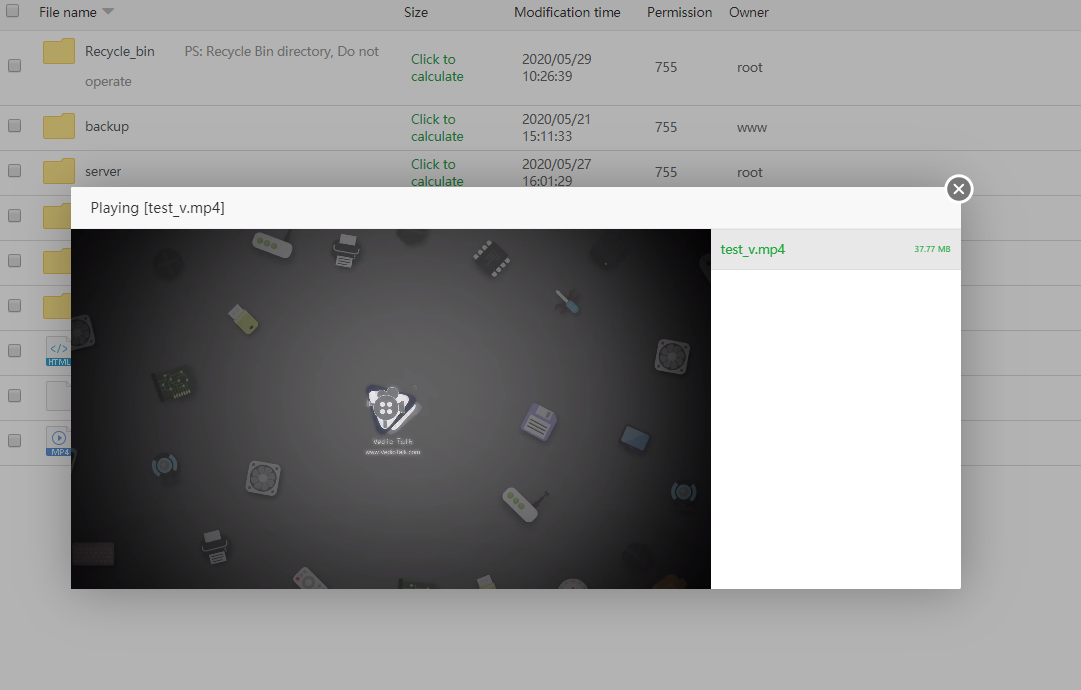
Task: Sort using the File name arrow
Action: click(x=108, y=12)
